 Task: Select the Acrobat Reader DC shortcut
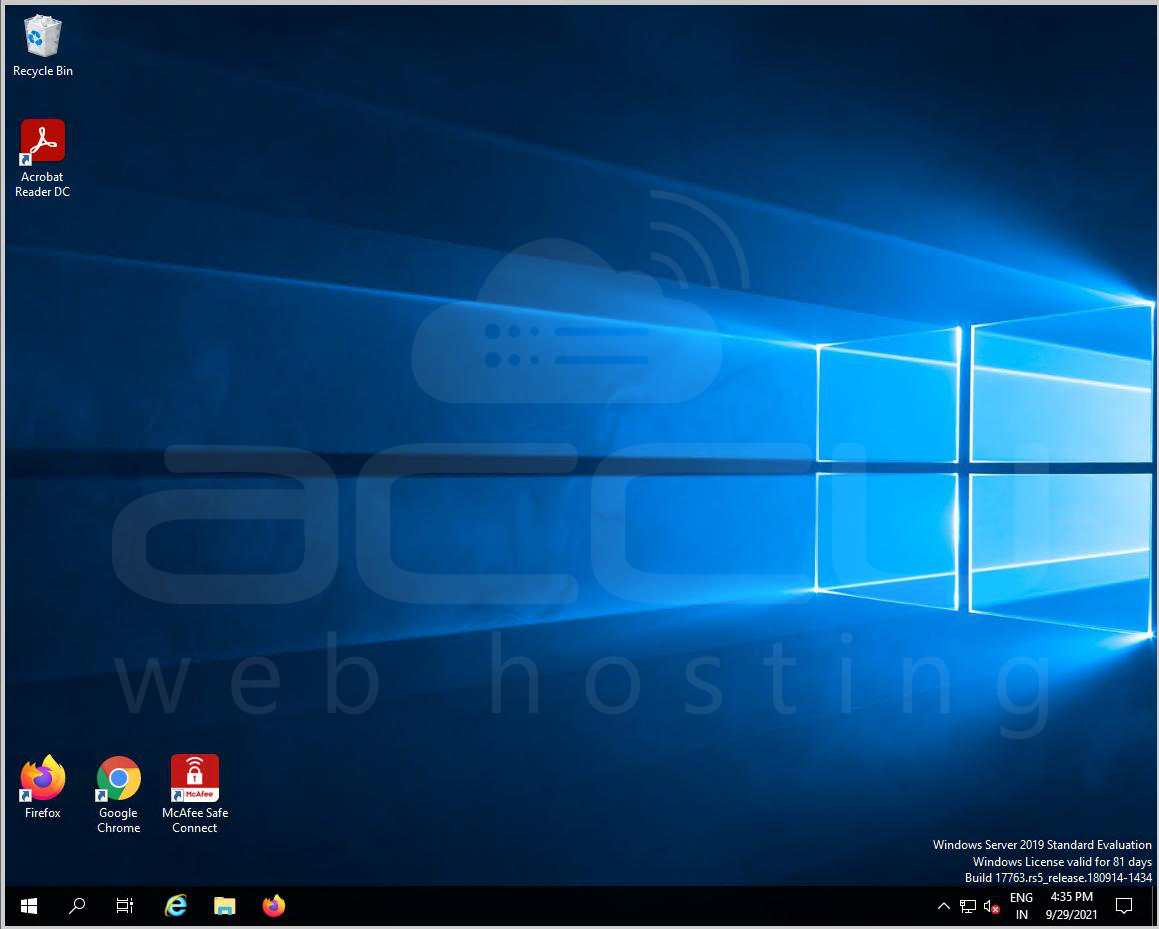(x=43, y=159)
